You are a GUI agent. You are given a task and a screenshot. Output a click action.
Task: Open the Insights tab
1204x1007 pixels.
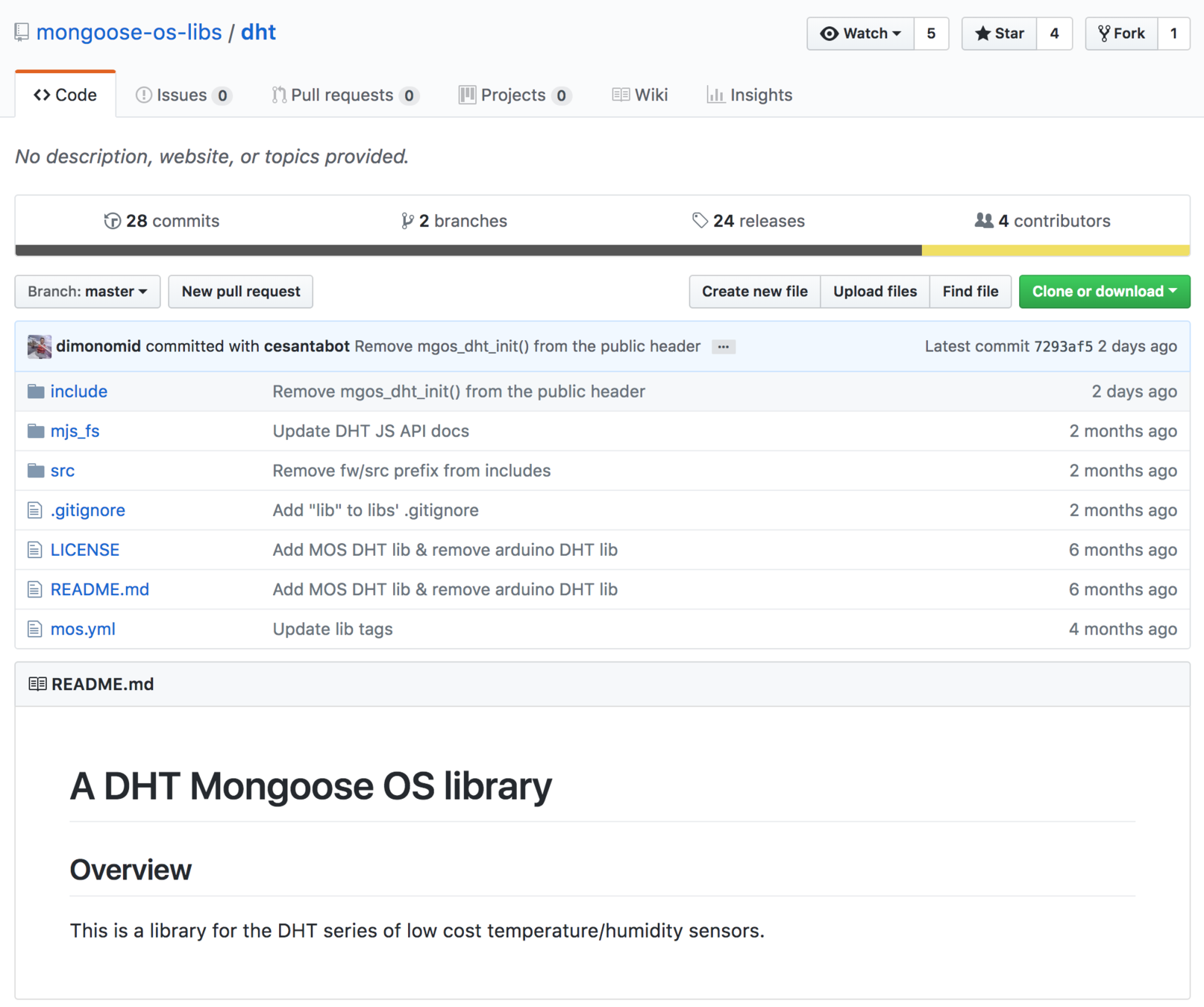tap(750, 95)
